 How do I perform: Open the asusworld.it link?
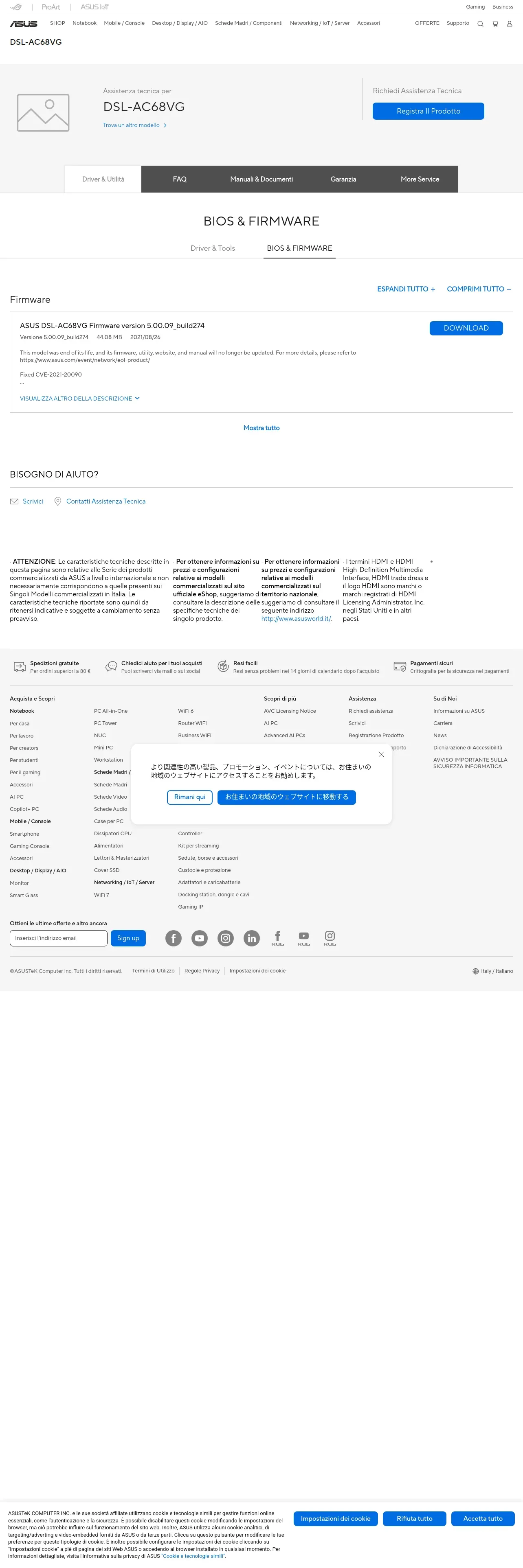coord(297,618)
